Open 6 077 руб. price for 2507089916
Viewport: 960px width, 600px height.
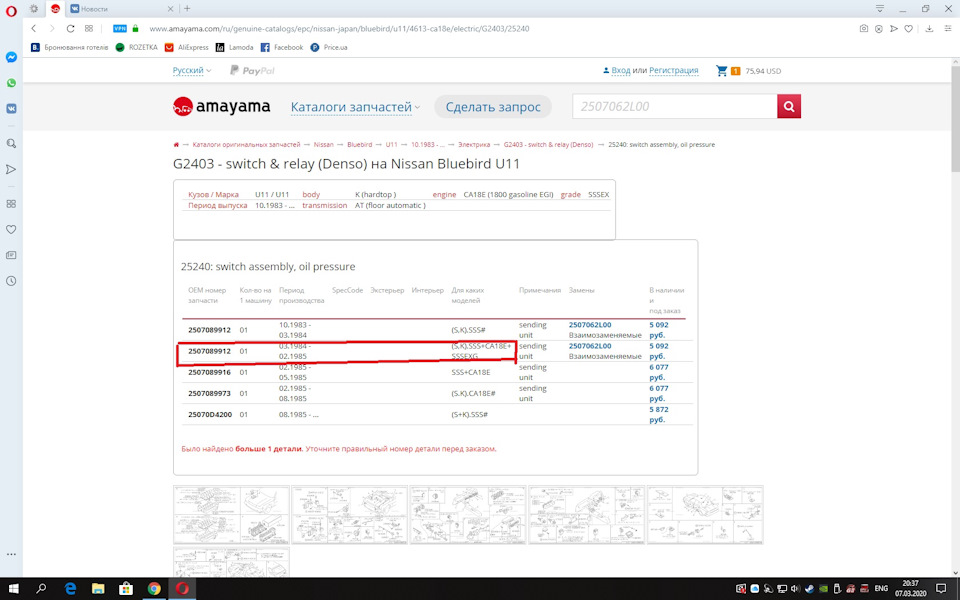click(x=659, y=372)
